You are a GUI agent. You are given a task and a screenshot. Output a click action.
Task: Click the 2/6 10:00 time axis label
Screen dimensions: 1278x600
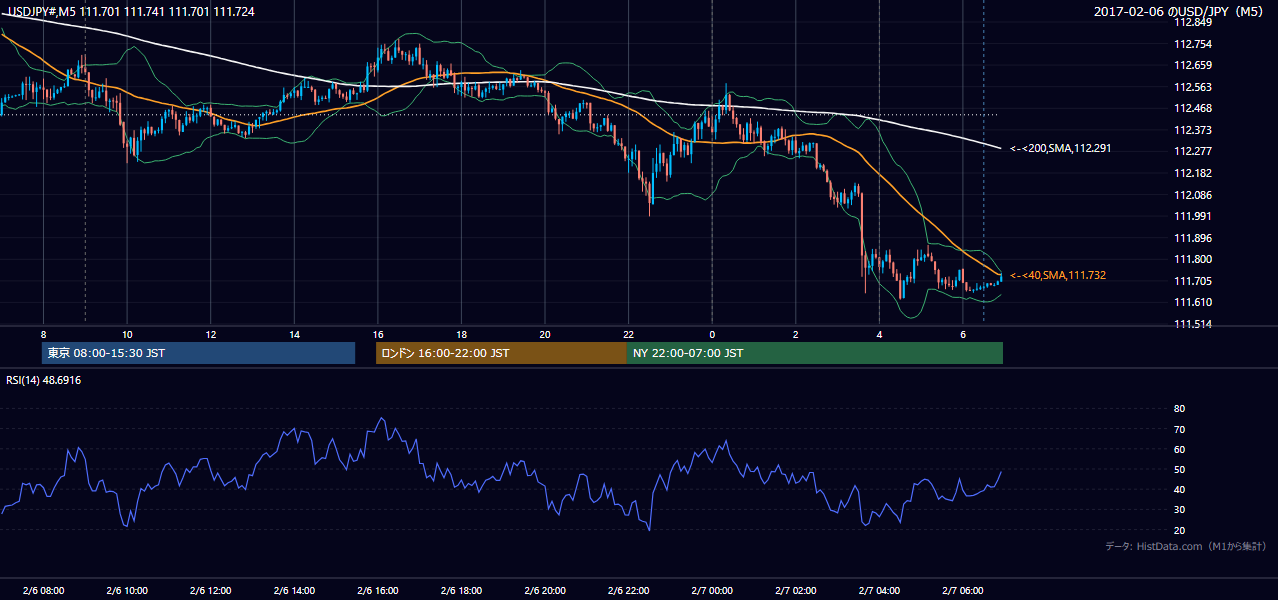(126, 591)
